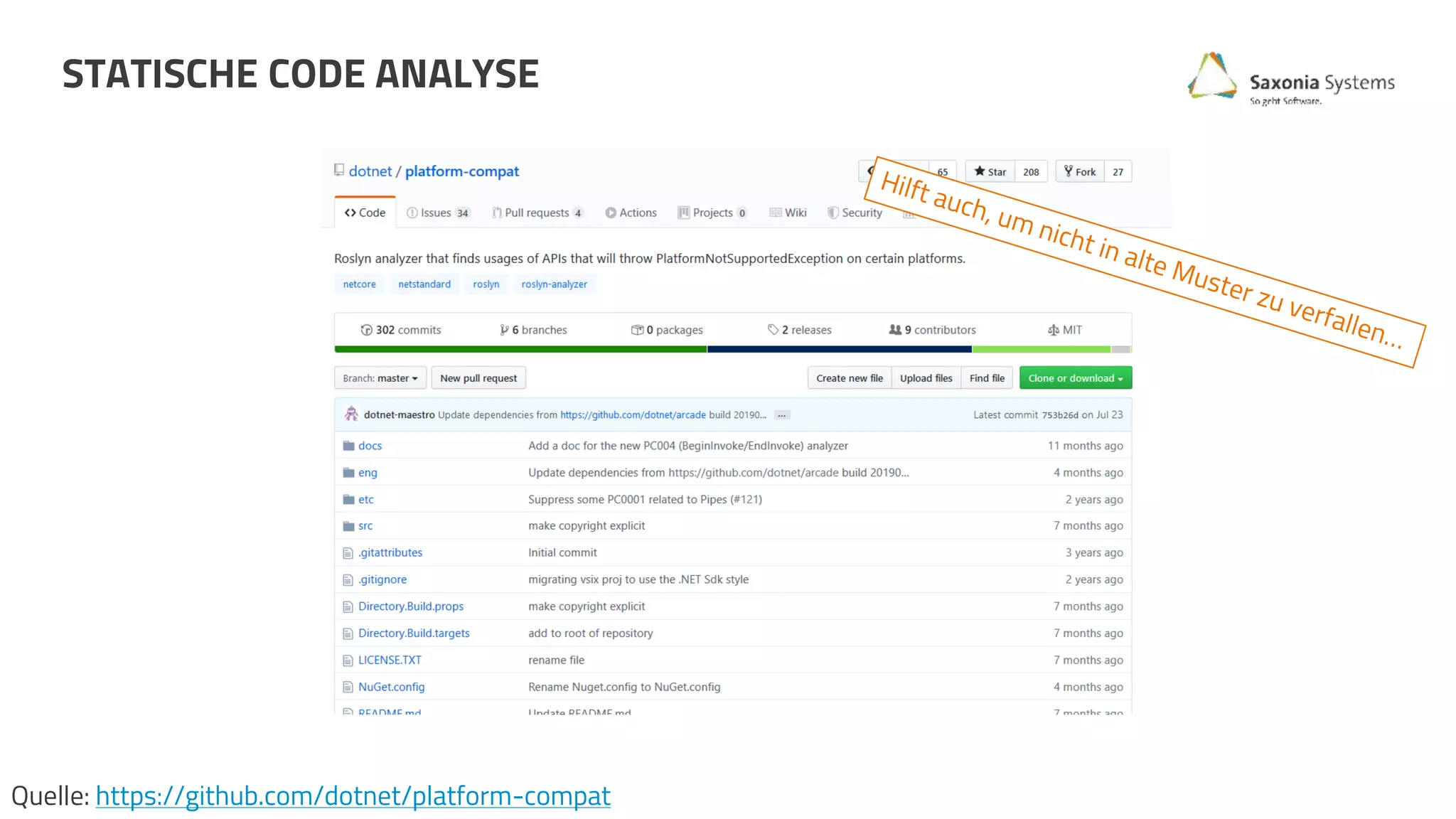View the 9 contributors

click(932, 330)
